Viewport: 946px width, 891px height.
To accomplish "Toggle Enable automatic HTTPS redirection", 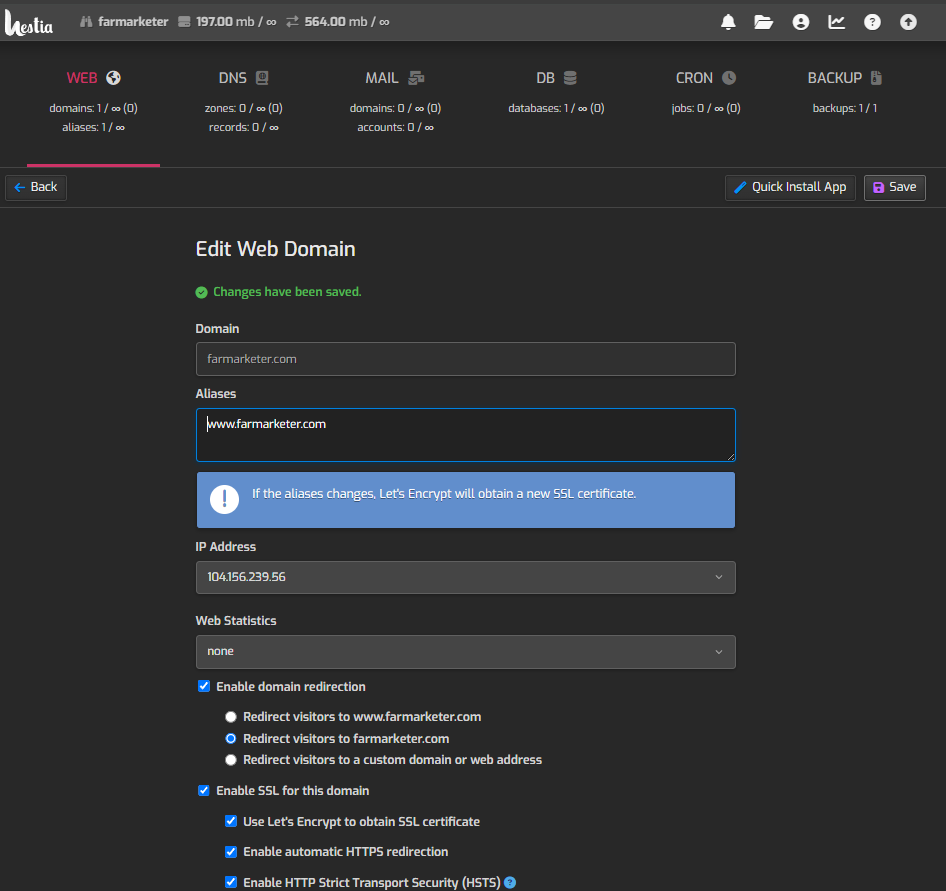I will tap(230, 852).
